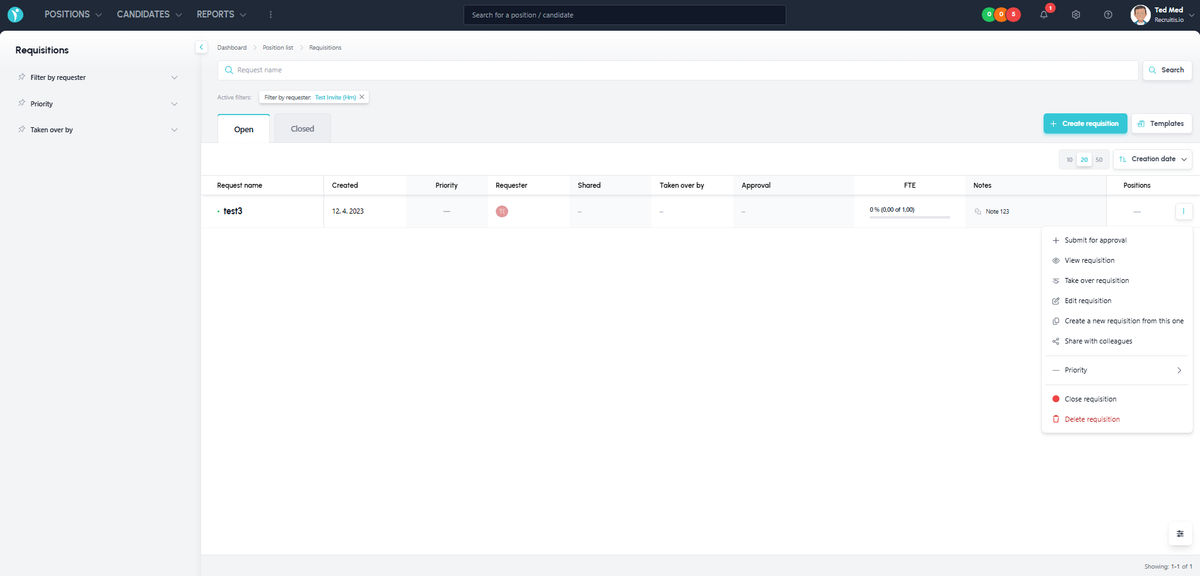The height and width of the screenshot is (576, 1200).
Task: Expand the Ted Med account menu arrow
Action: (1192, 15)
